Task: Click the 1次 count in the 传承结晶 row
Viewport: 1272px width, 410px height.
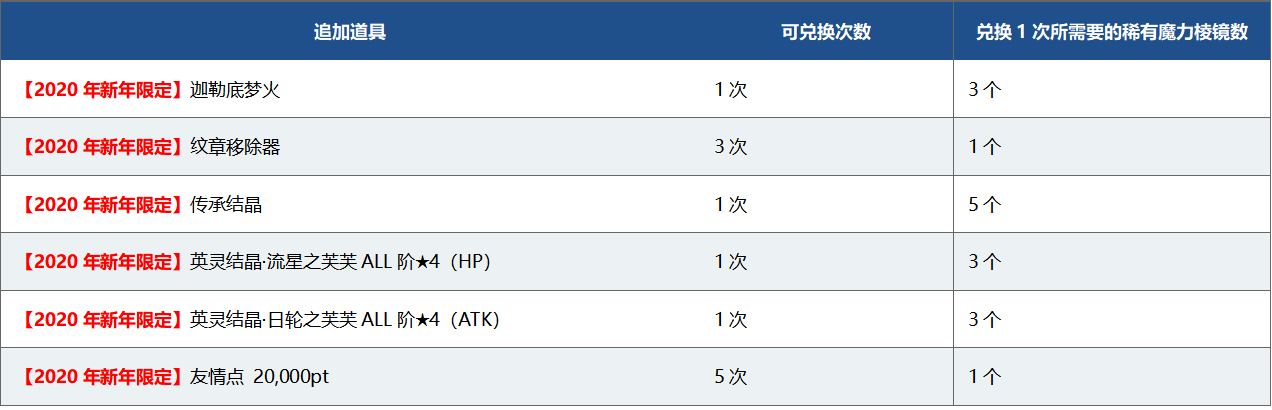Action: coord(731,205)
